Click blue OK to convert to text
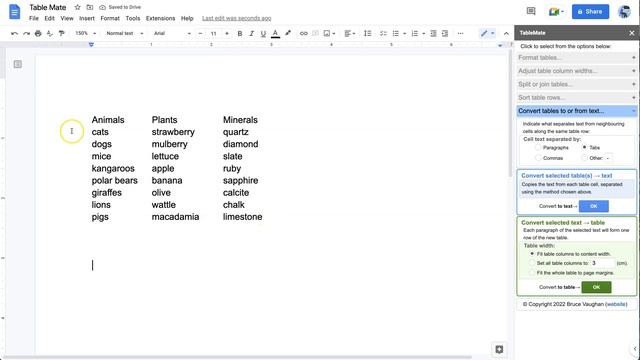This screenshot has width=640, height=360. click(593, 206)
